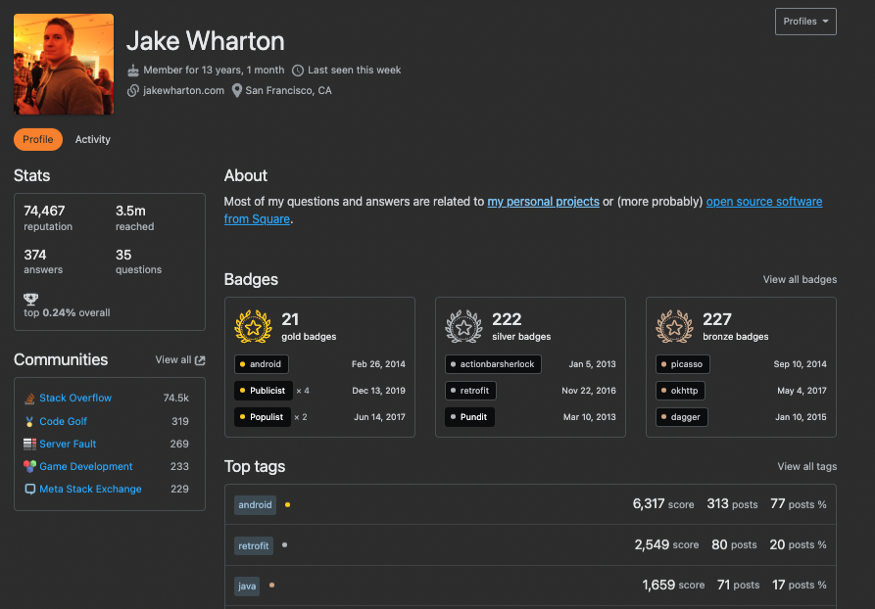This screenshot has height=609, width=875.
Task: Open the actionbarsherlock silver badge
Action: 493,364
